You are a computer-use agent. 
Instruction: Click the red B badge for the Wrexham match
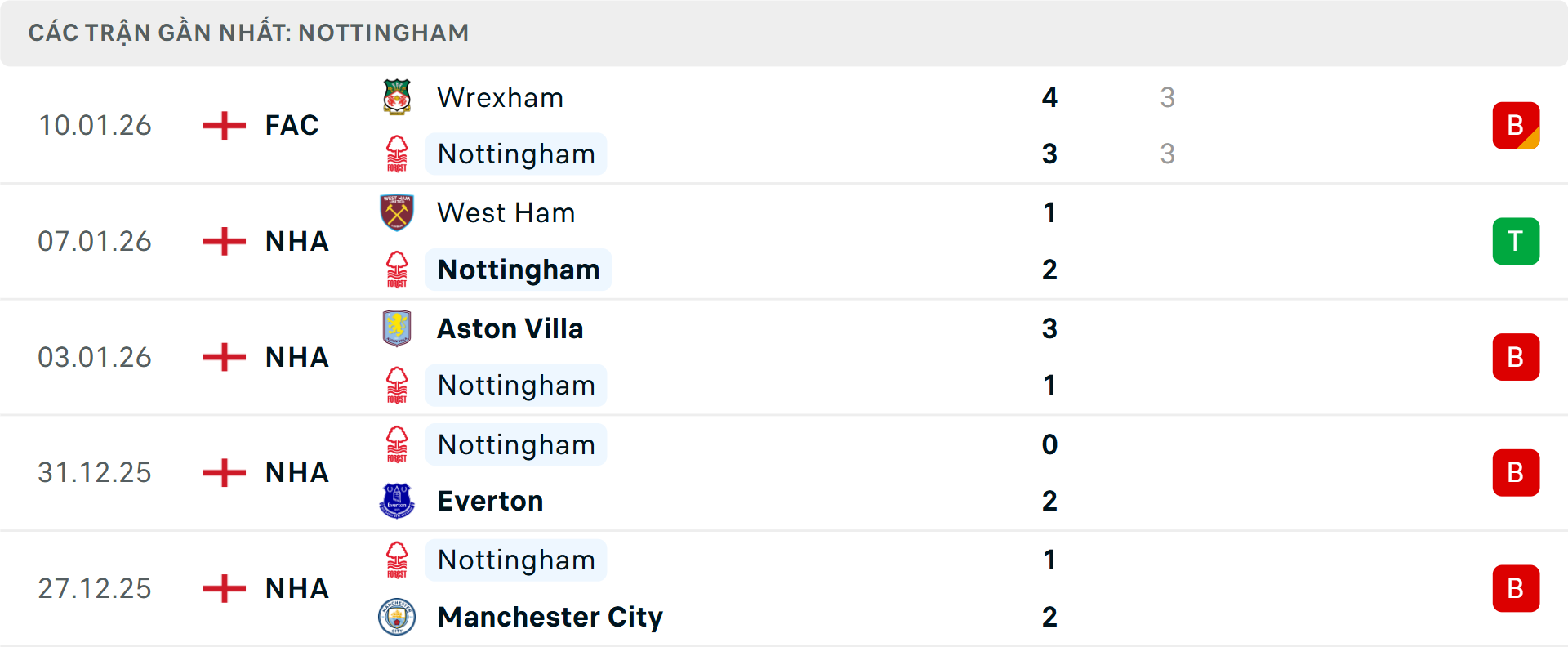(1516, 126)
